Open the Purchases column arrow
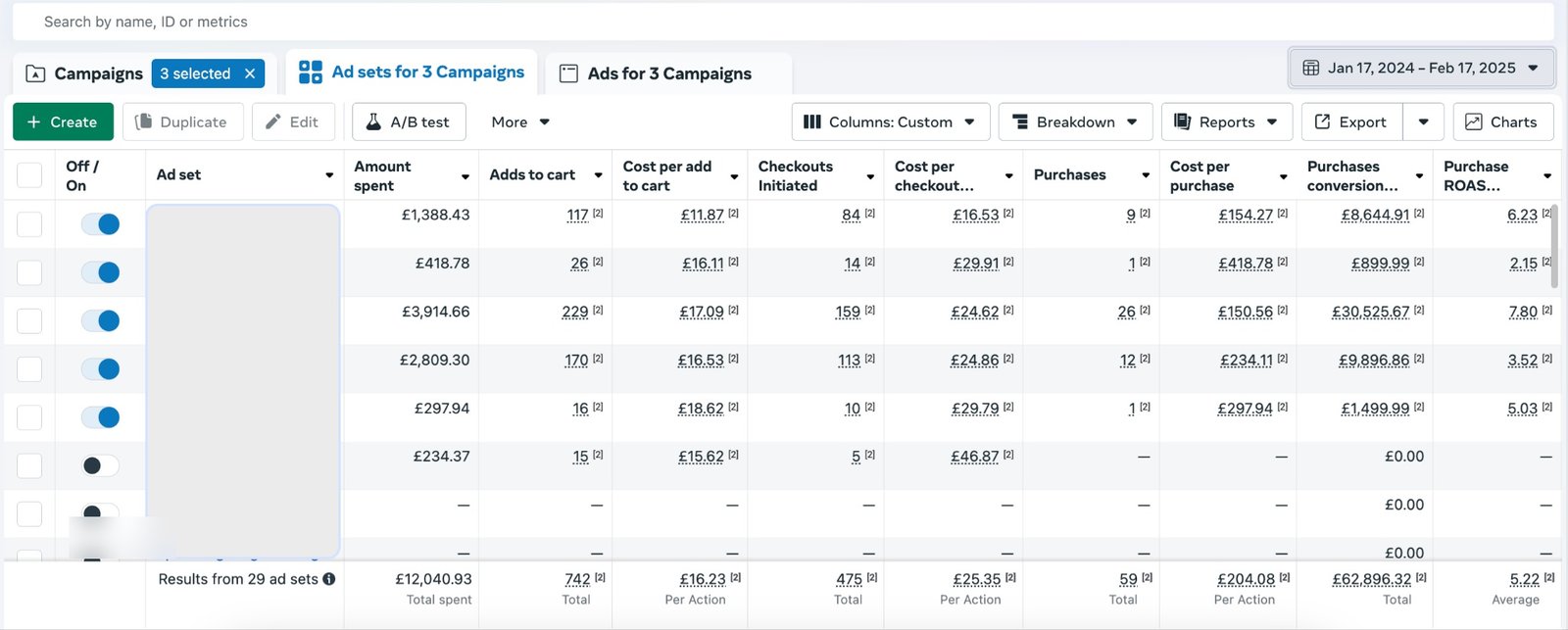The height and width of the screenshot is (630, 1568). coord(1145,175)
